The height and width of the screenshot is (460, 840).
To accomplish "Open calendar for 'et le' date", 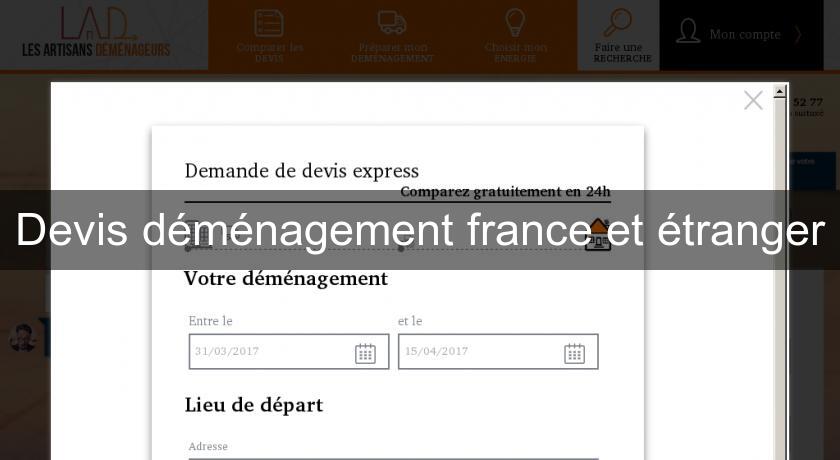I will click(574, 352).
